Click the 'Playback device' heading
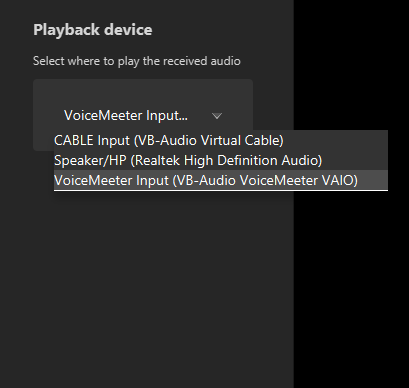 pyautogui.click(x=93, y=30)
